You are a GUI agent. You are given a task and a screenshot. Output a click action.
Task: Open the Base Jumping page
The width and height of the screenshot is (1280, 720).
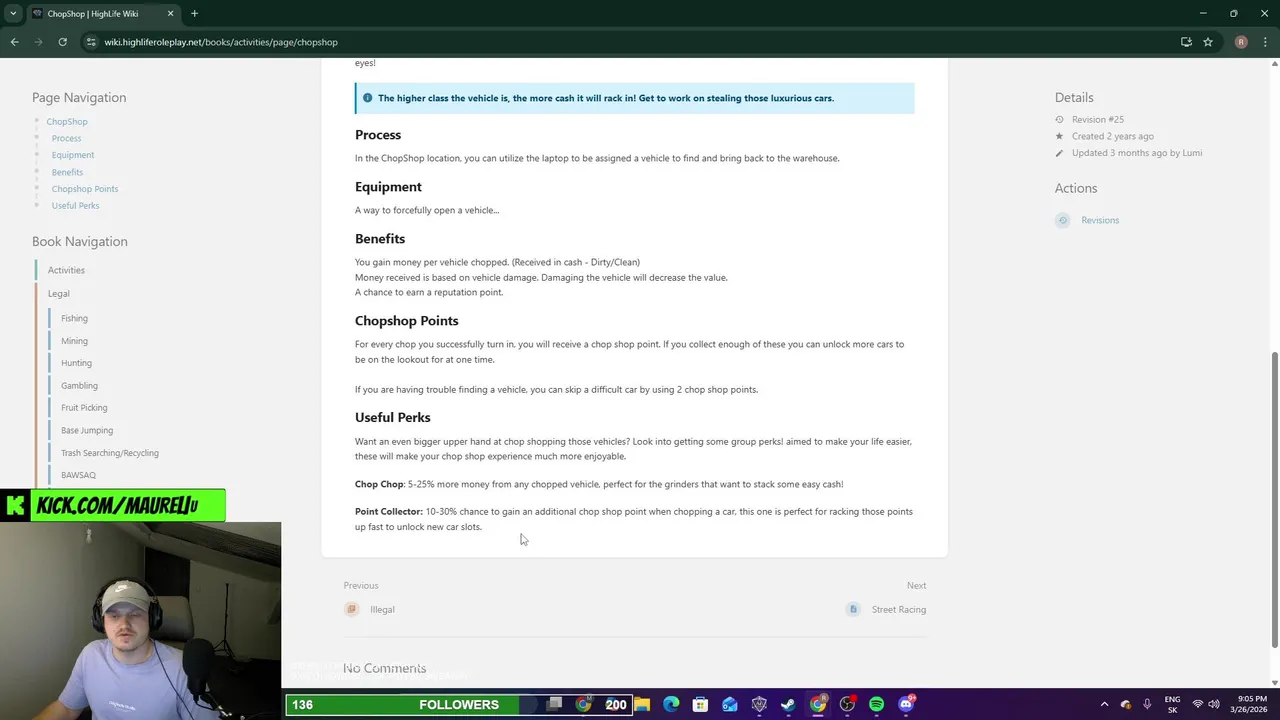pos(87,430)
